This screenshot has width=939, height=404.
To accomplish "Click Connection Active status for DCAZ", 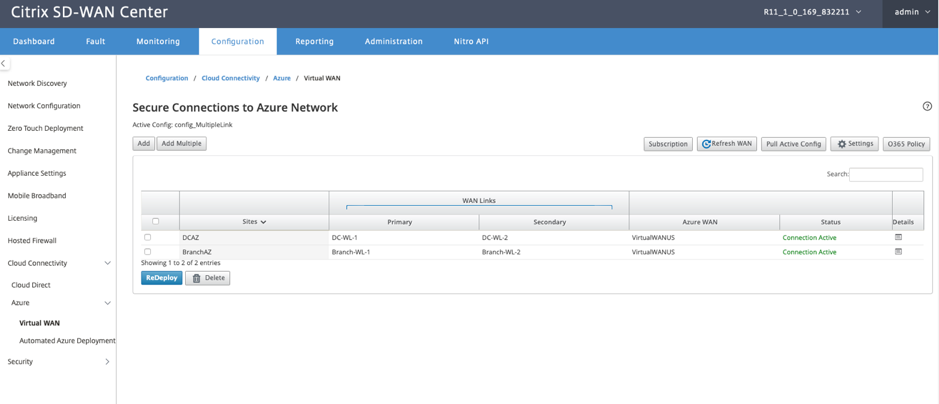I will [x=809, y=238].
